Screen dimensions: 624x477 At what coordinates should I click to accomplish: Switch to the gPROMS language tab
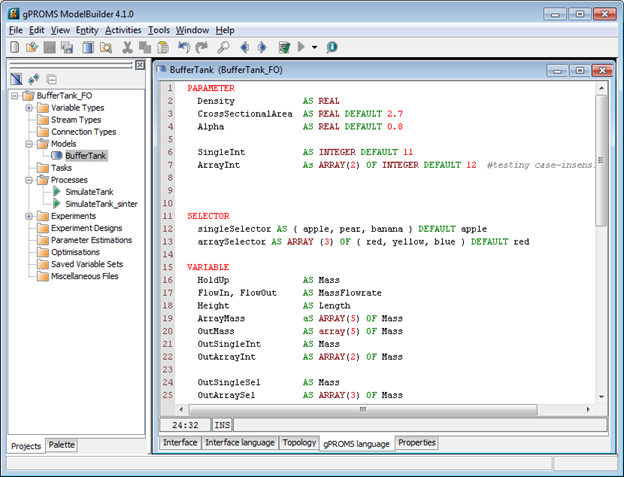pyautogui.click(x=357, y=444)
